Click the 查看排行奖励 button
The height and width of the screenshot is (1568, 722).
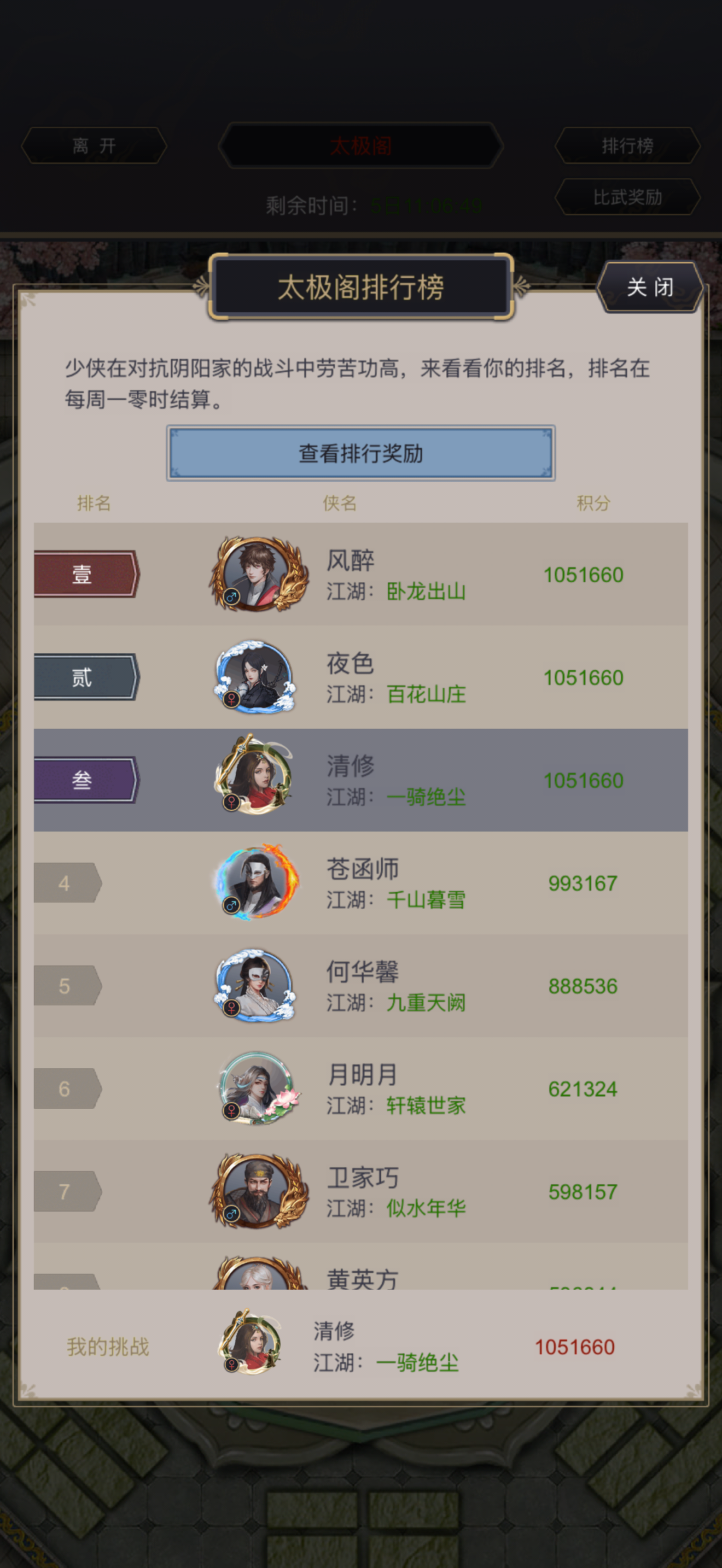click(x=360, y=453)
